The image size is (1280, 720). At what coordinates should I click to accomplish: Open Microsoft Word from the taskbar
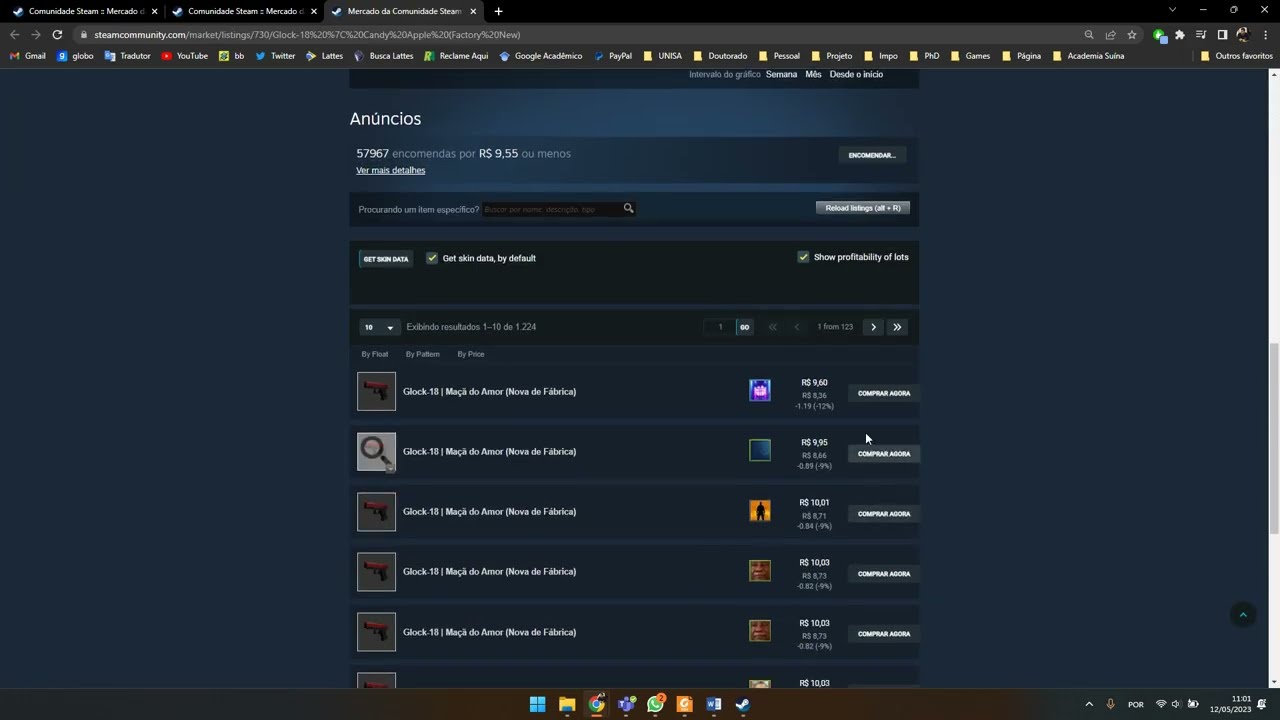coord(714,704)
